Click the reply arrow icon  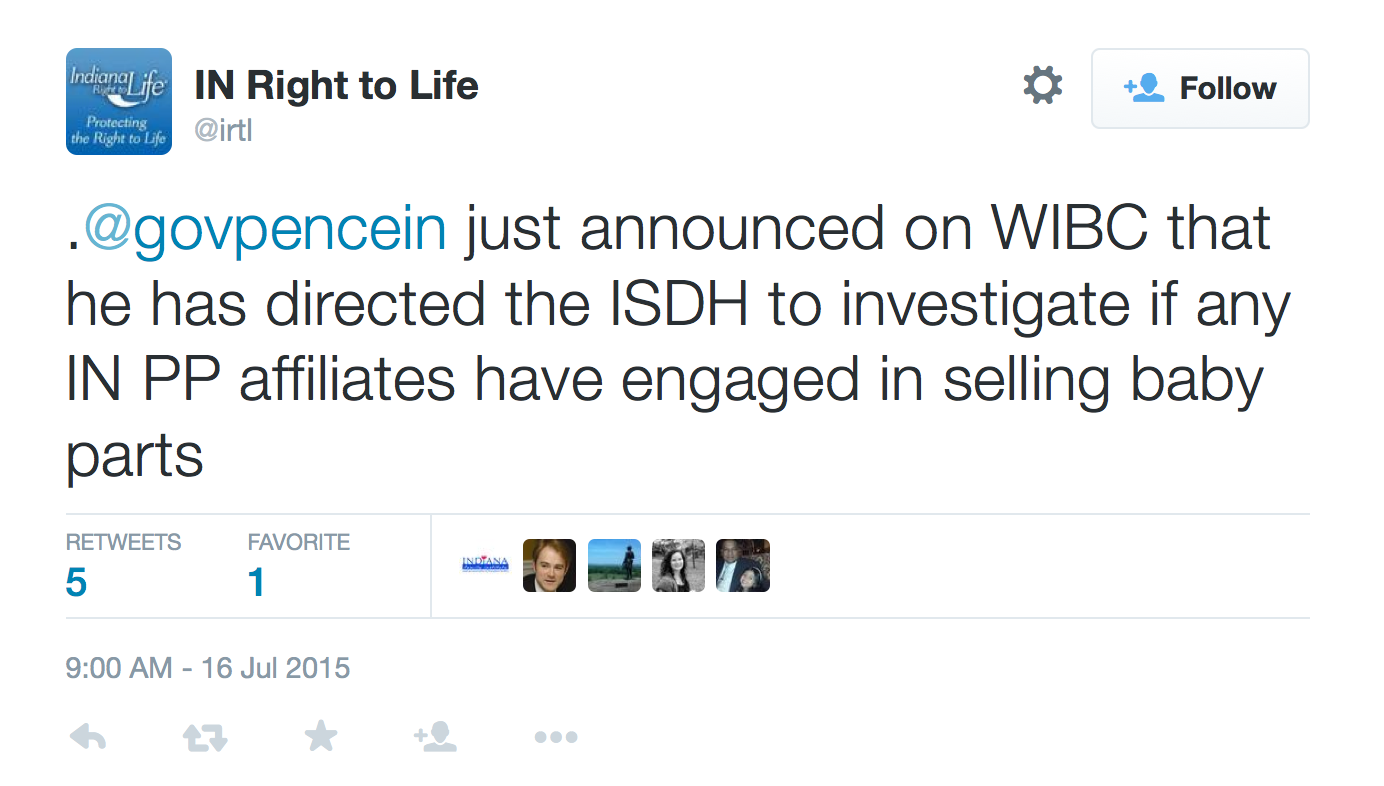(x=88, y=738)
